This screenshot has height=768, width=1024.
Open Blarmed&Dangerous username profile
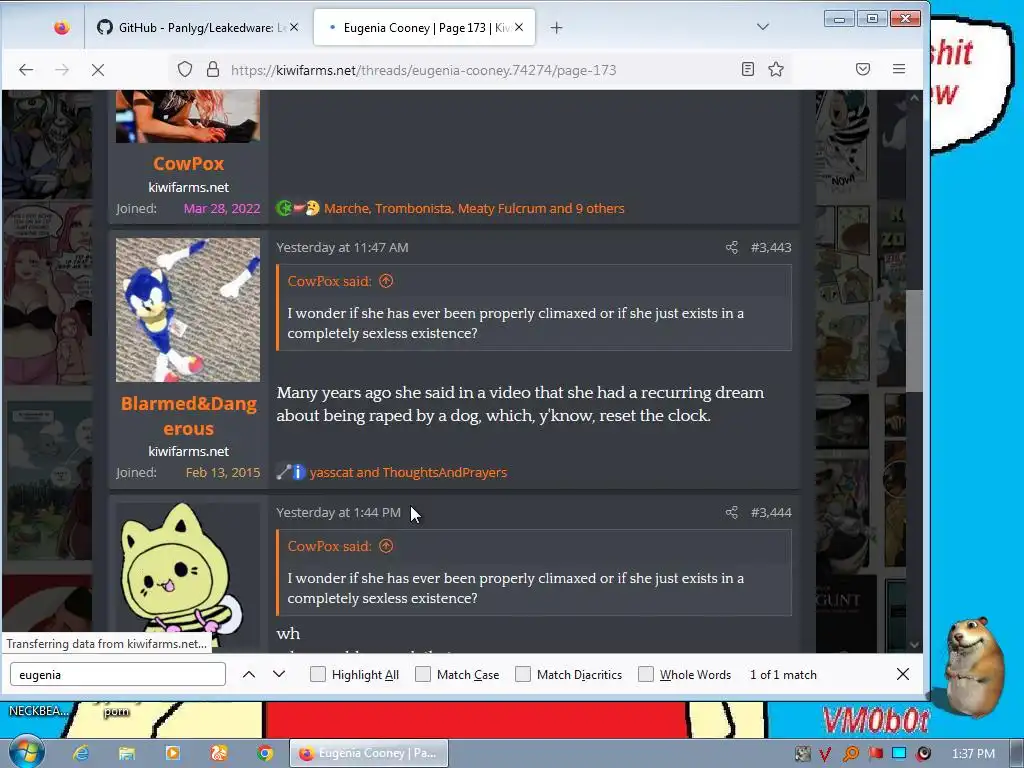188,416
